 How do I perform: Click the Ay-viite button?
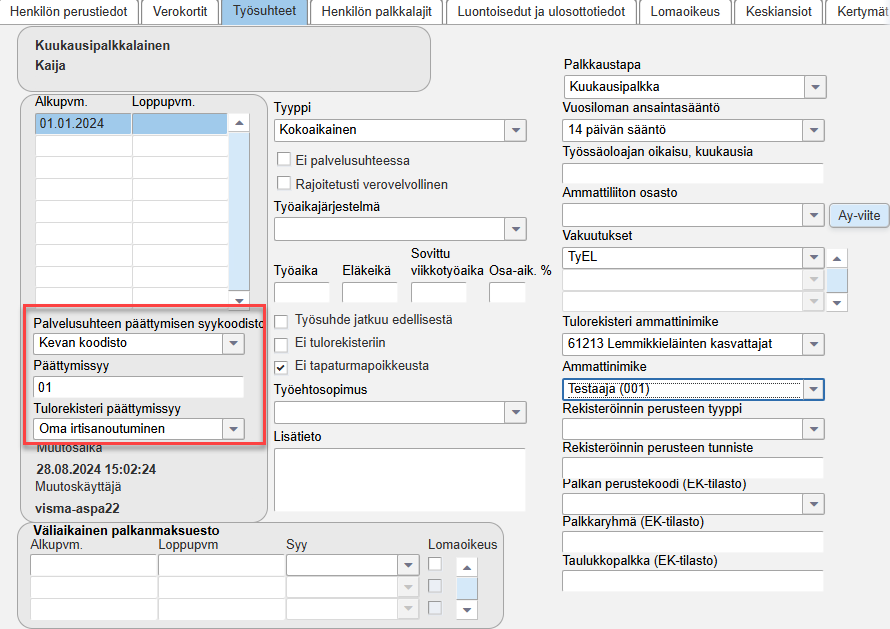point(859,216)
